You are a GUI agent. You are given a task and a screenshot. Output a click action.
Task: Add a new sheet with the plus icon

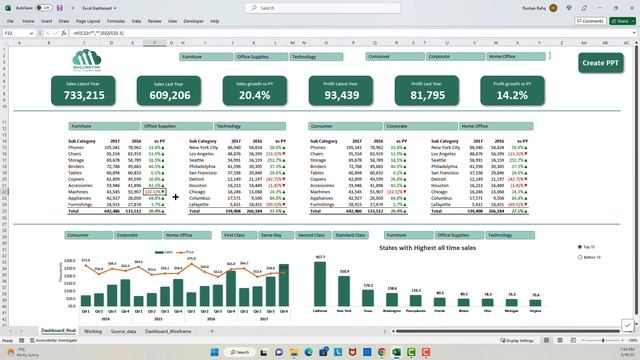click(x=212, y=331)
